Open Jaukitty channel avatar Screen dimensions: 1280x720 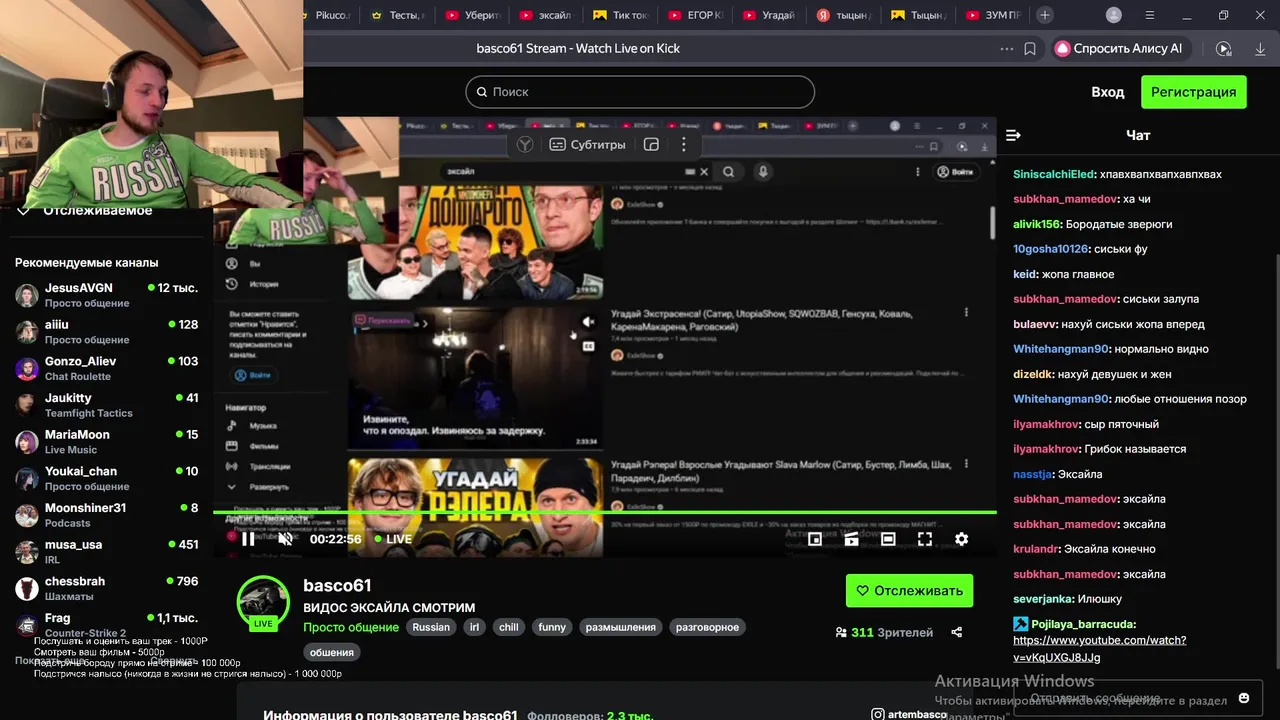point(27,405)
